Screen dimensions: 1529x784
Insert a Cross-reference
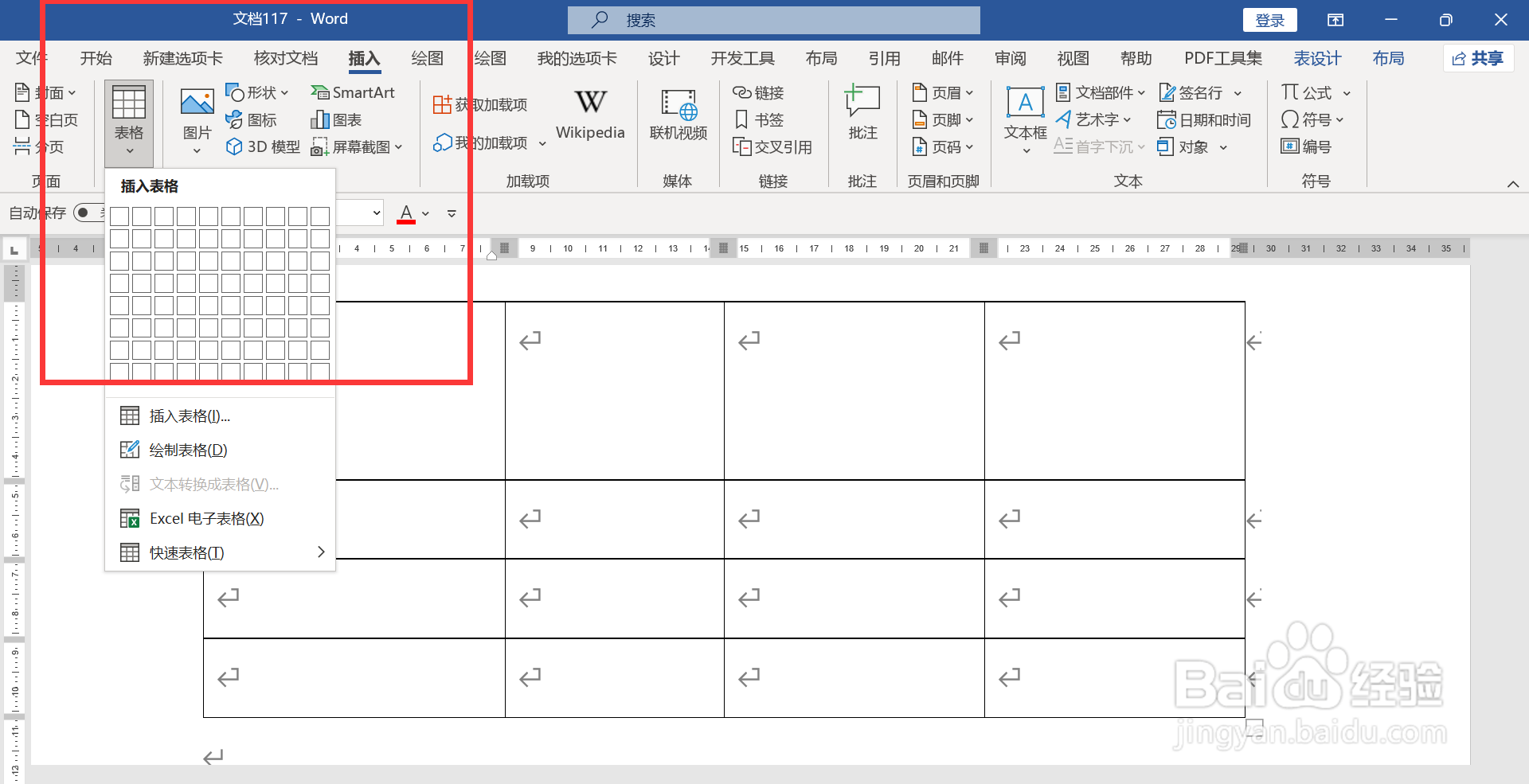point(772,146)
